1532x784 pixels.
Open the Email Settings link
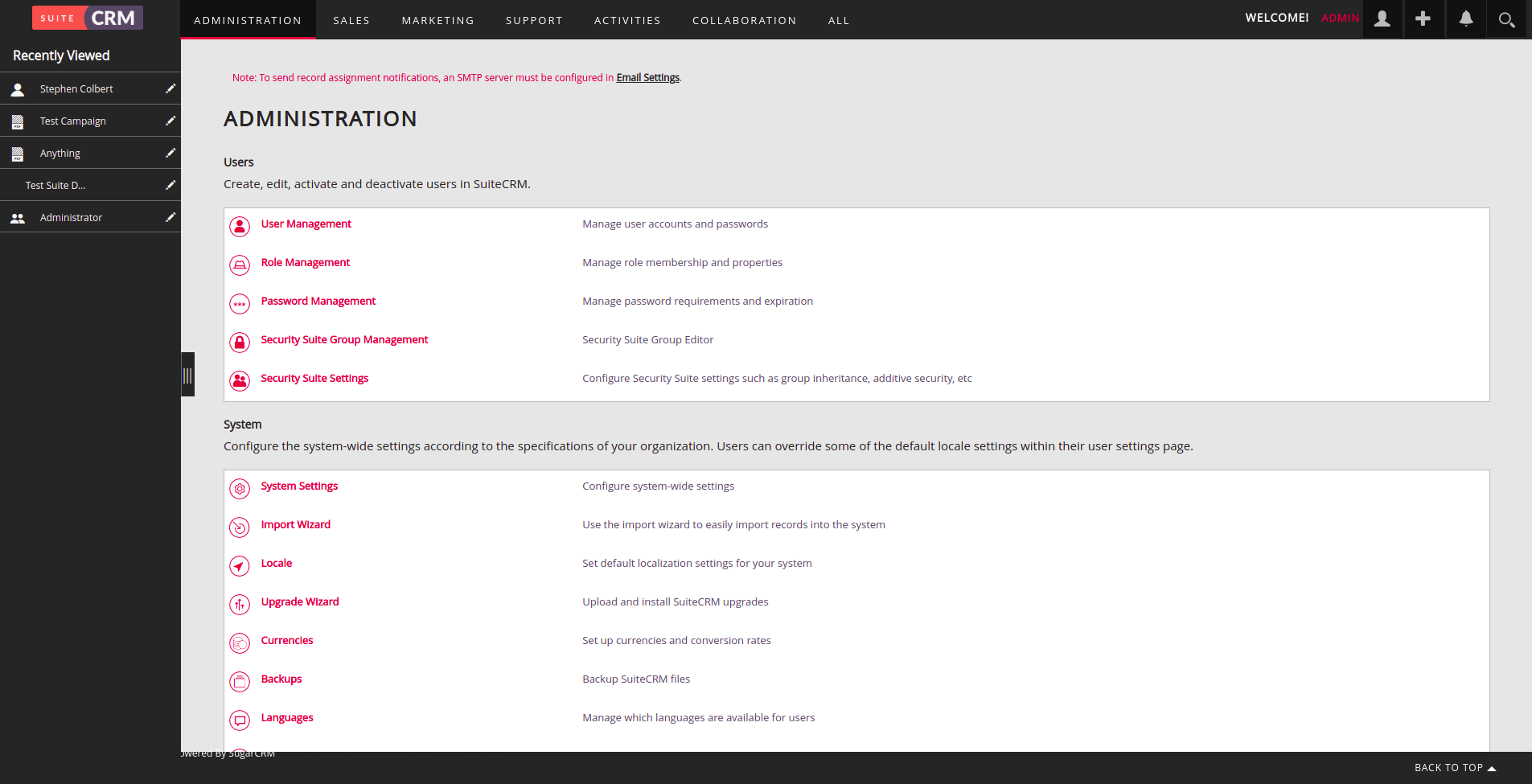click(x=648, y=78)
